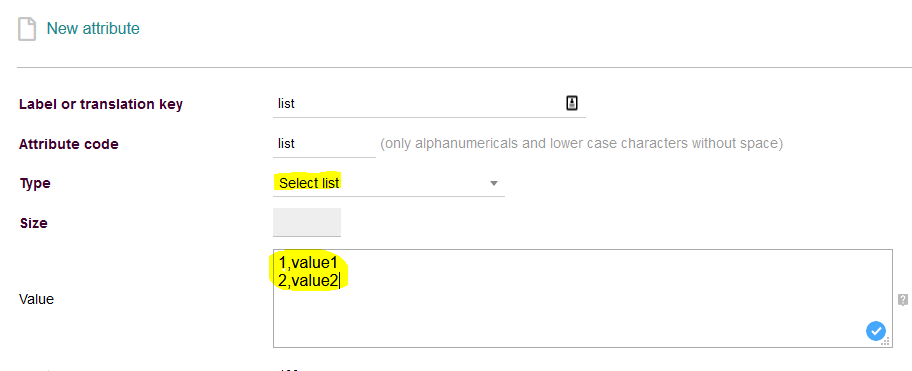Click the alphanumericals hint text
This screenshot has height=371, width=912.
point(581,144)
